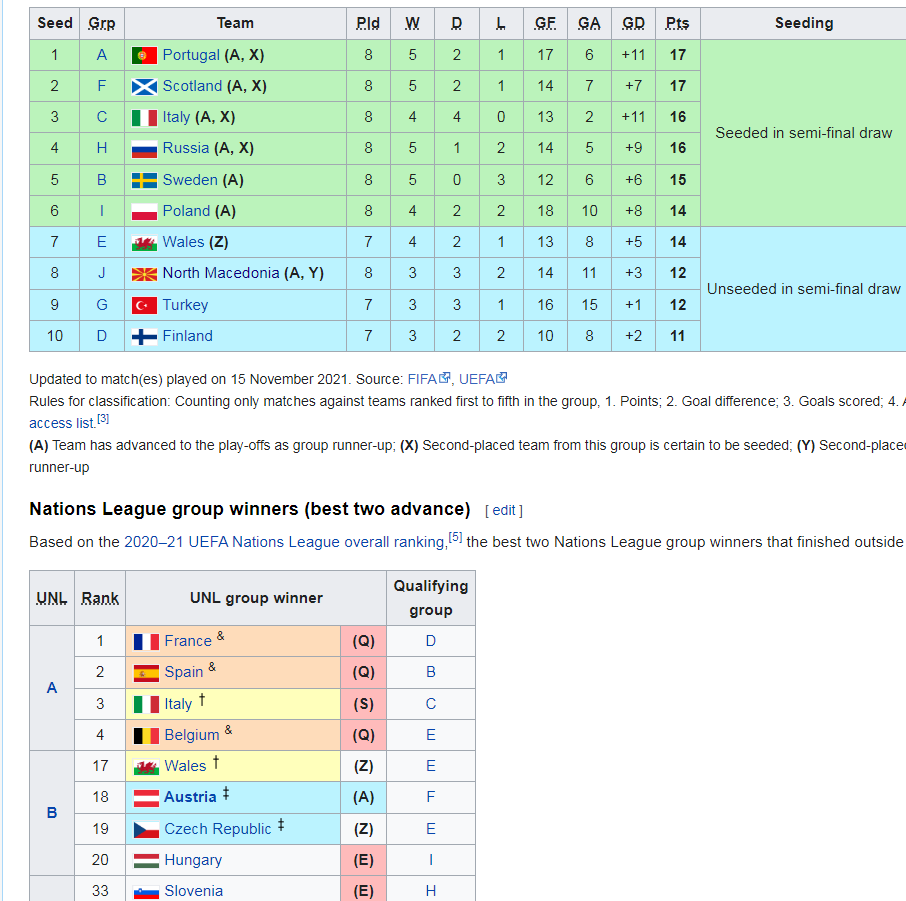The height and width of the screenshot is (901, 906).
Task: Open the Slovenia team link
Action: (193, 891)
